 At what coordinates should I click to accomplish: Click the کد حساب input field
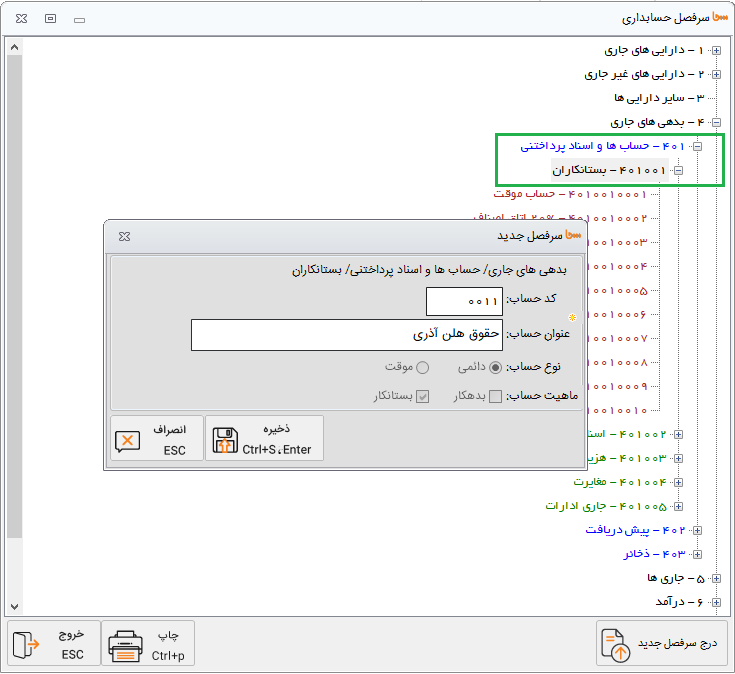(x=464, y=301)
